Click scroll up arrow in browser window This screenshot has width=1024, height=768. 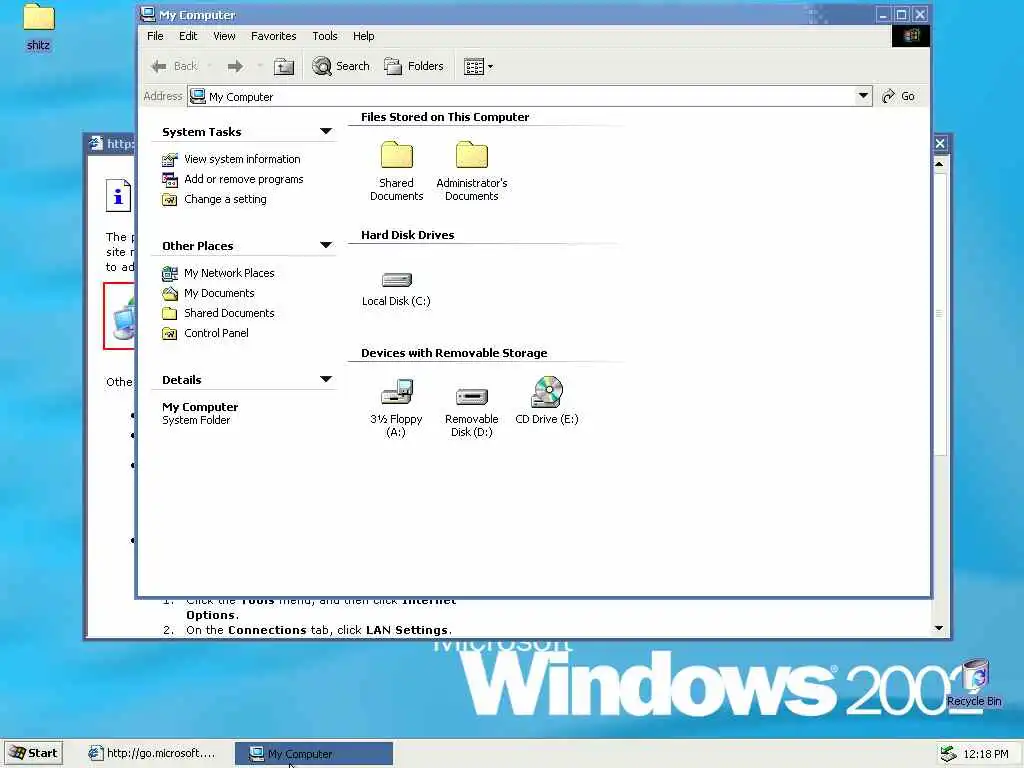(939, 164)
